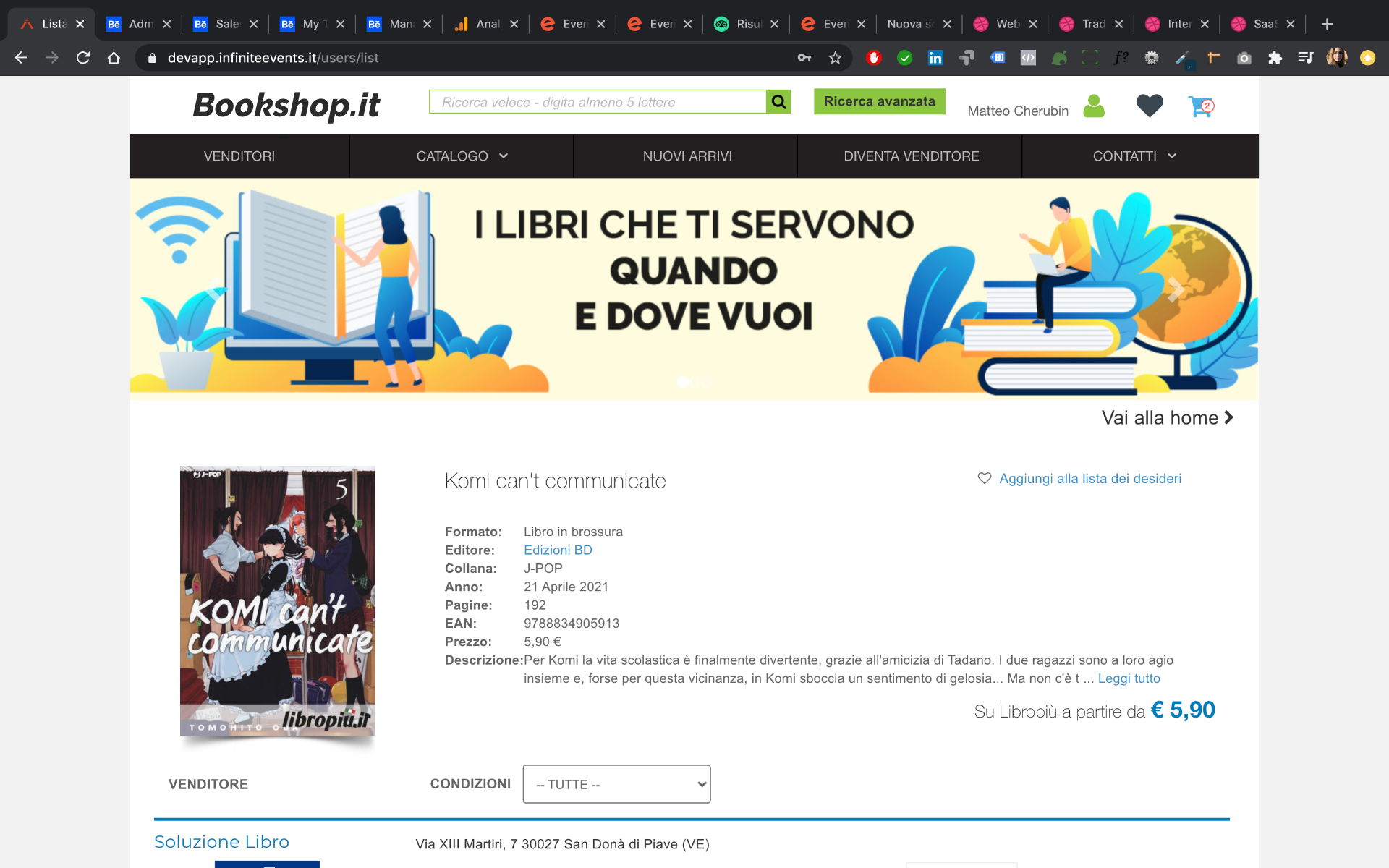Click the LinkedIn extension icon
The height and width of the screenshot is (868, 1389).
click(935, 58)
